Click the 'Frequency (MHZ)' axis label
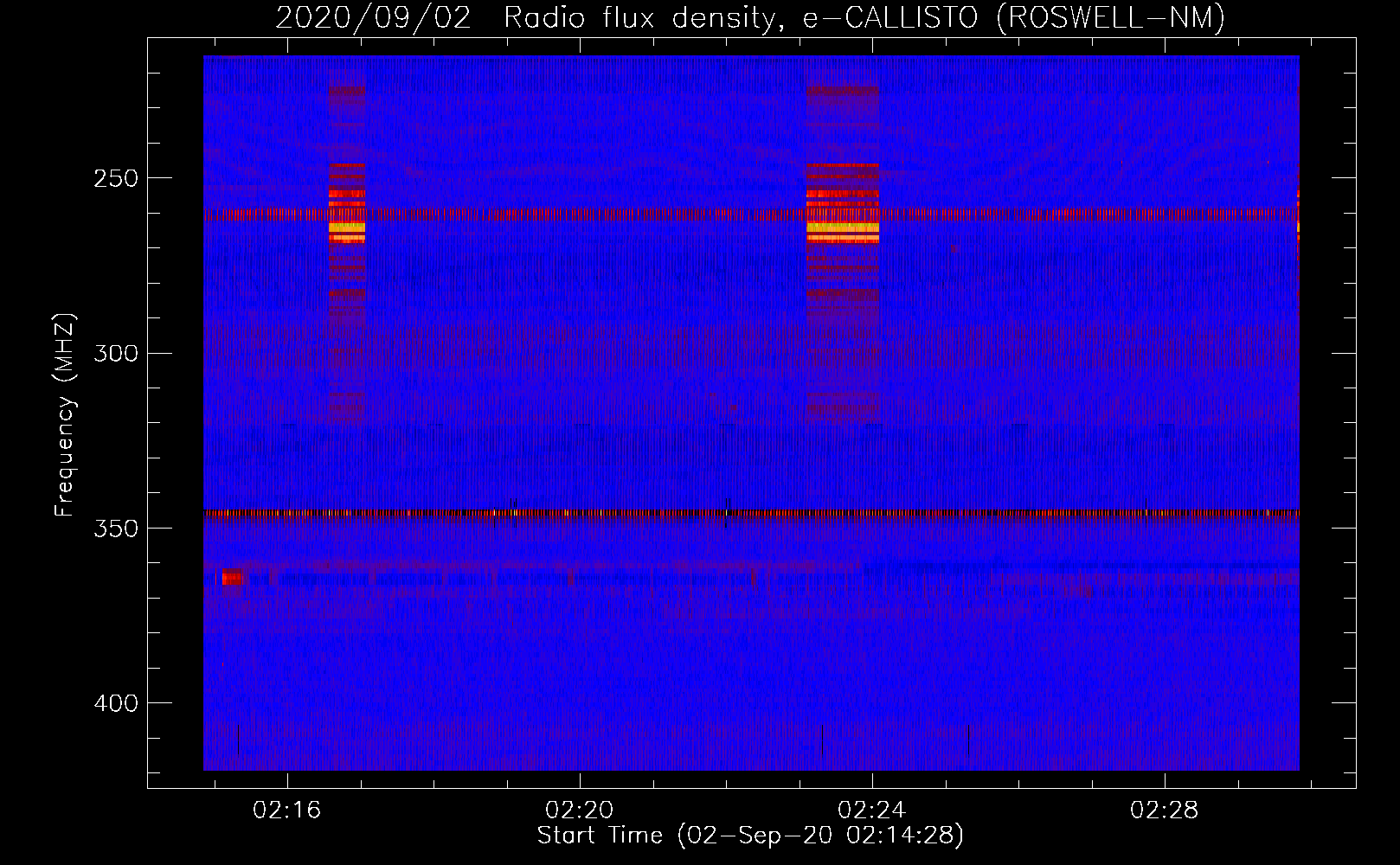The height and width of the screenshot is (865, 1400). tap(65, 415)
